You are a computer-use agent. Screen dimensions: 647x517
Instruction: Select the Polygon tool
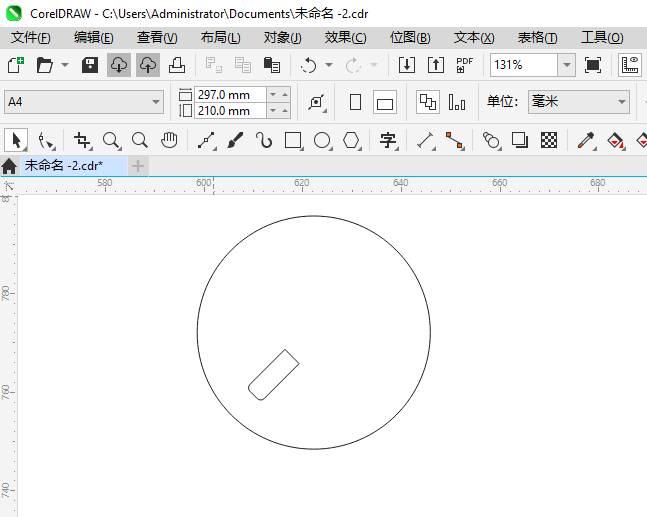(x=352, y=140)
